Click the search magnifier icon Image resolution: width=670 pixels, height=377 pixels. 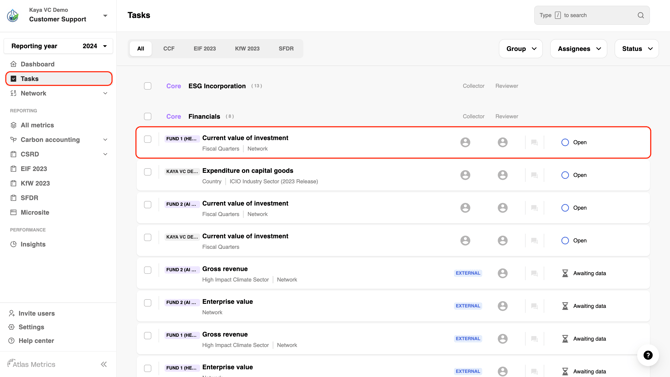(641, 15)
